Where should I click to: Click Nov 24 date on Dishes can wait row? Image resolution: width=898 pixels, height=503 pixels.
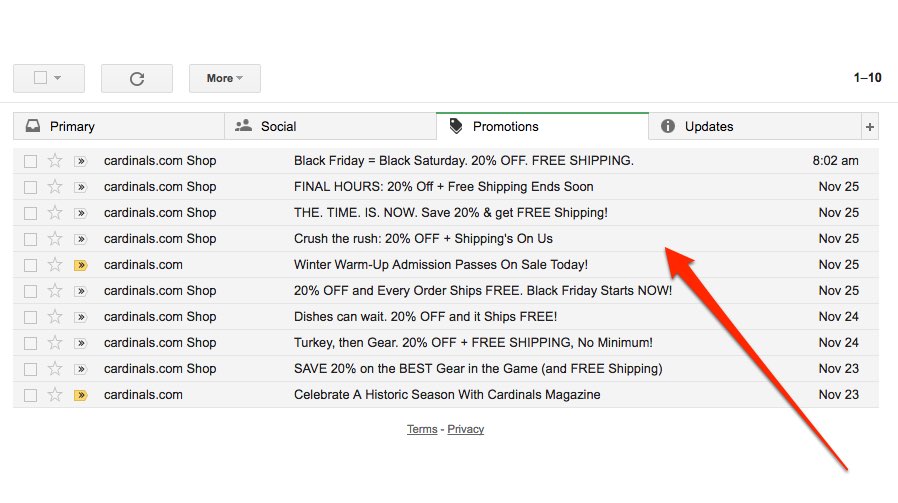(x=838, y=317)
